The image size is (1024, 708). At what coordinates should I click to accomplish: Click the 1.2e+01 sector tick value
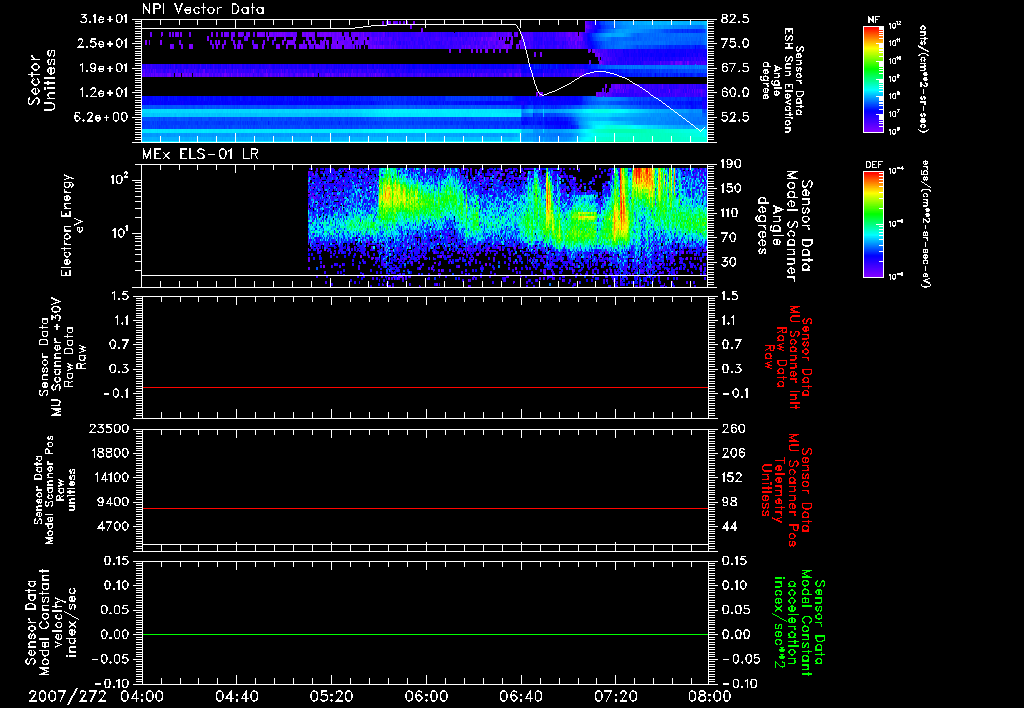(x=104, y=92)
